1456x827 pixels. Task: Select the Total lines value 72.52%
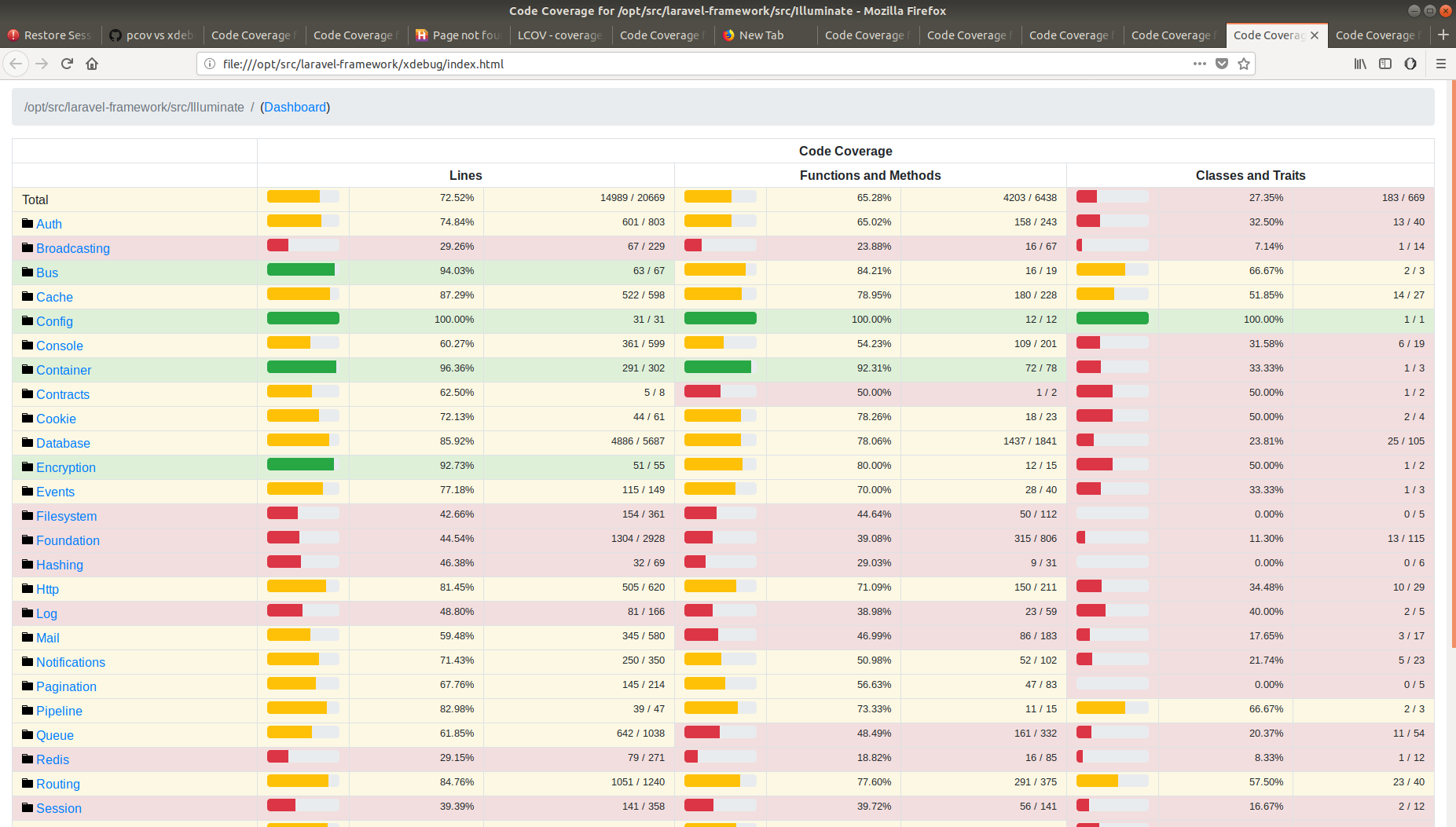tap(457, 198)
